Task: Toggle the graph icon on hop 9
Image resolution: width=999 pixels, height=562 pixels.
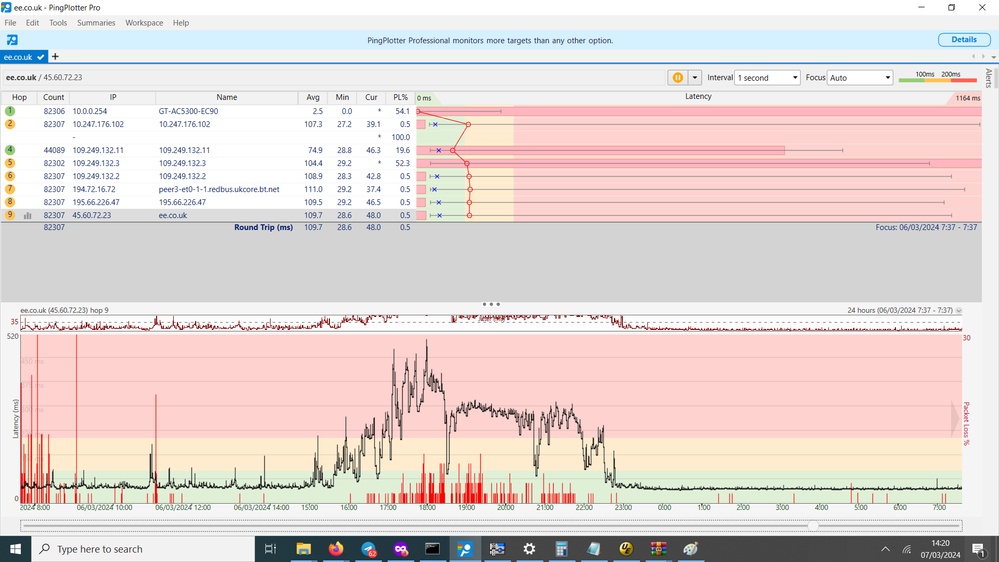Action: (28, 215)
